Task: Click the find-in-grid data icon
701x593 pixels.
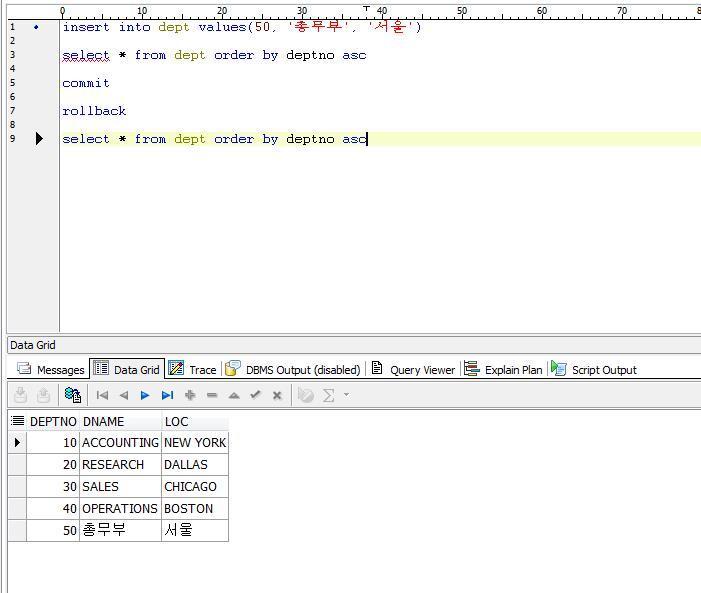Action: (x=72, y=395)
